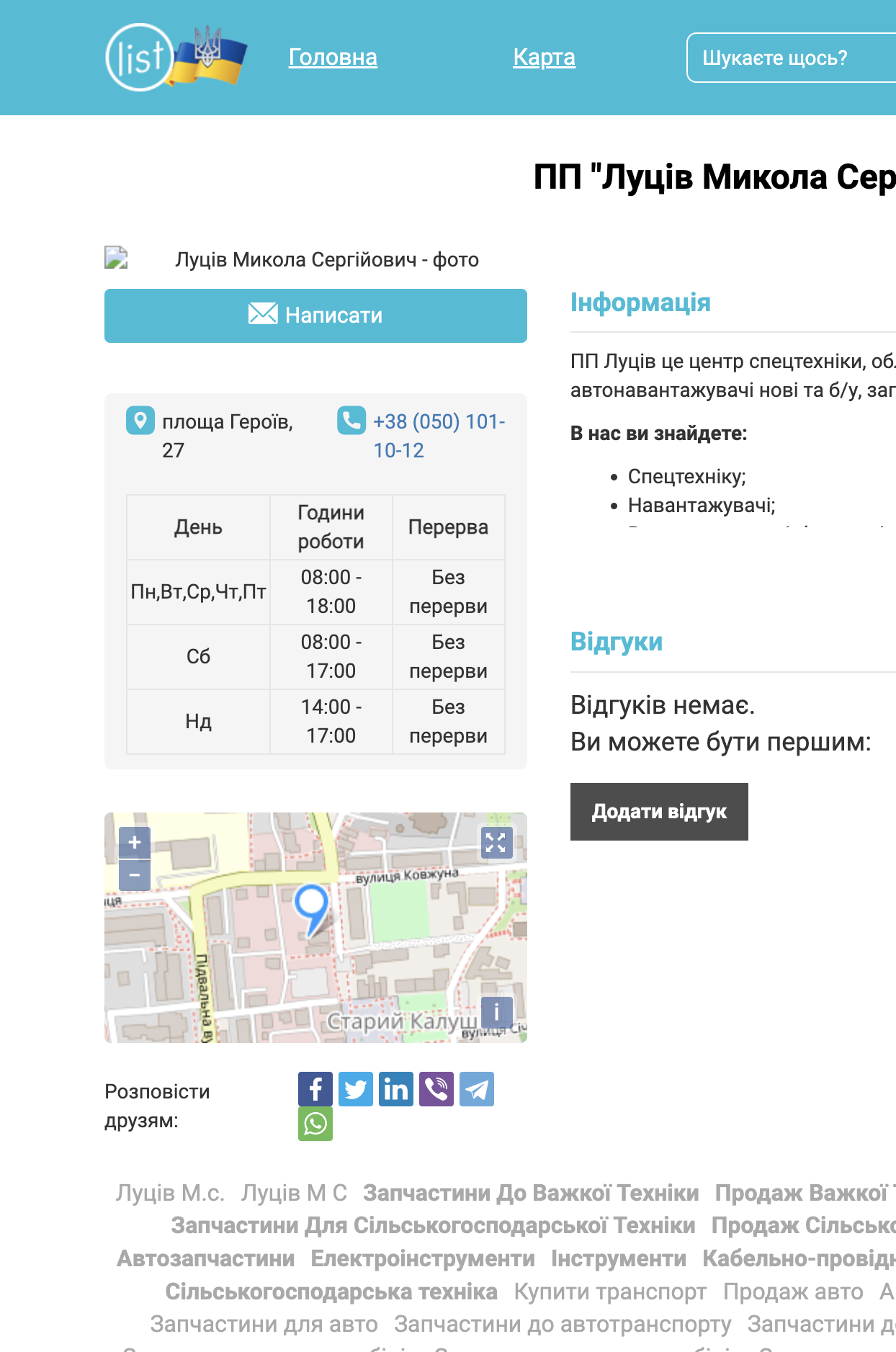The width and height of the screenshot is (896, 1352).
Task: Click the Перерва column header
Action: (448, 527)
